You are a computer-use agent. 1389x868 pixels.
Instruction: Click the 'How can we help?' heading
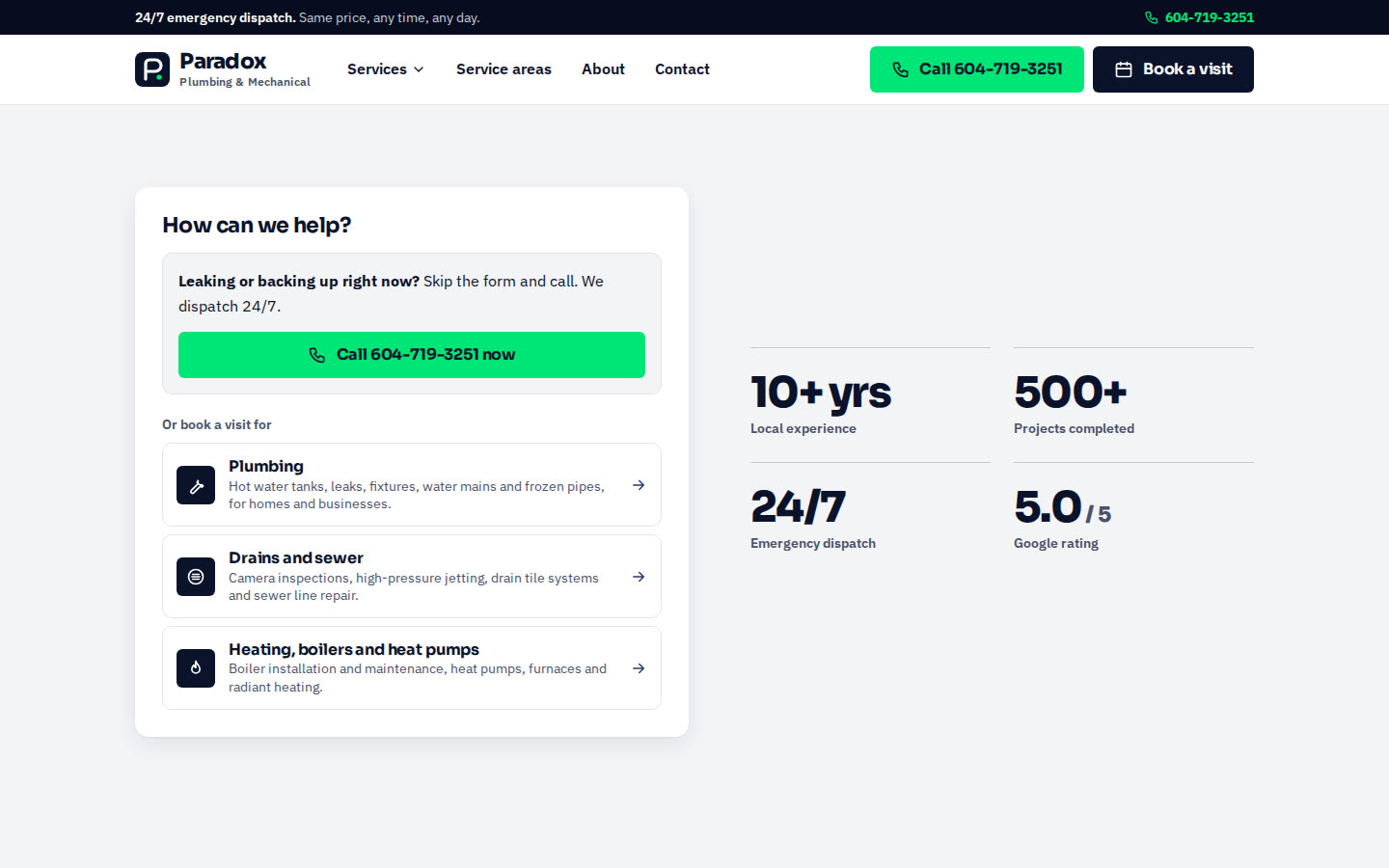click(257, 225)
